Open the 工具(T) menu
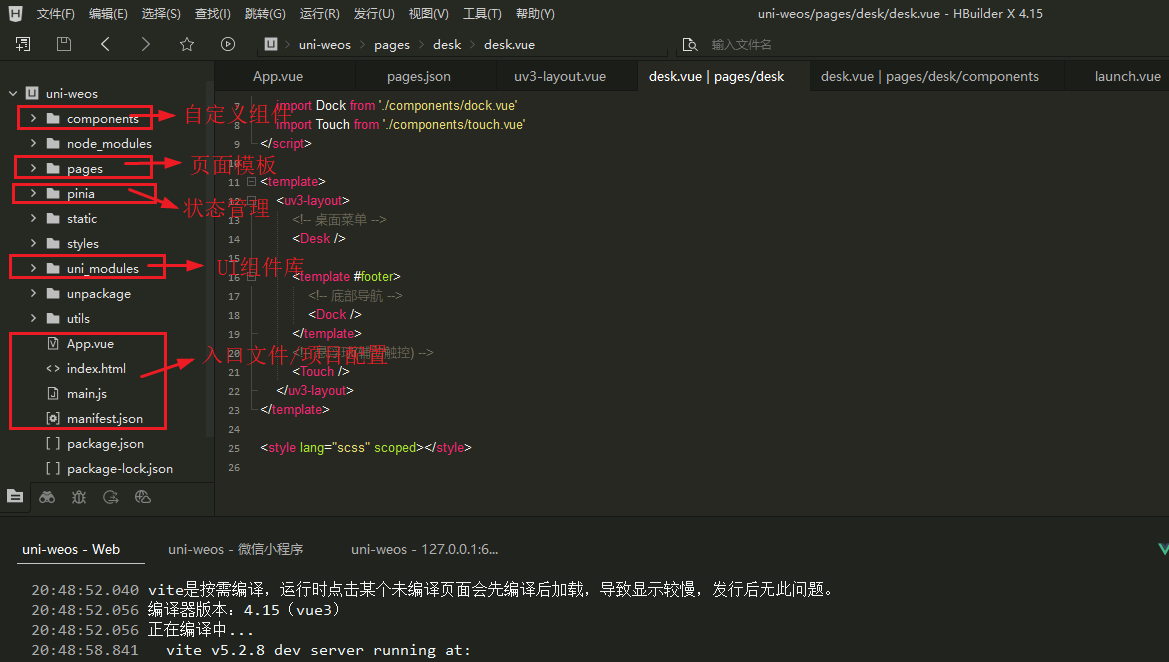This screenshot has width=1169, height=662. click(482, 13)
